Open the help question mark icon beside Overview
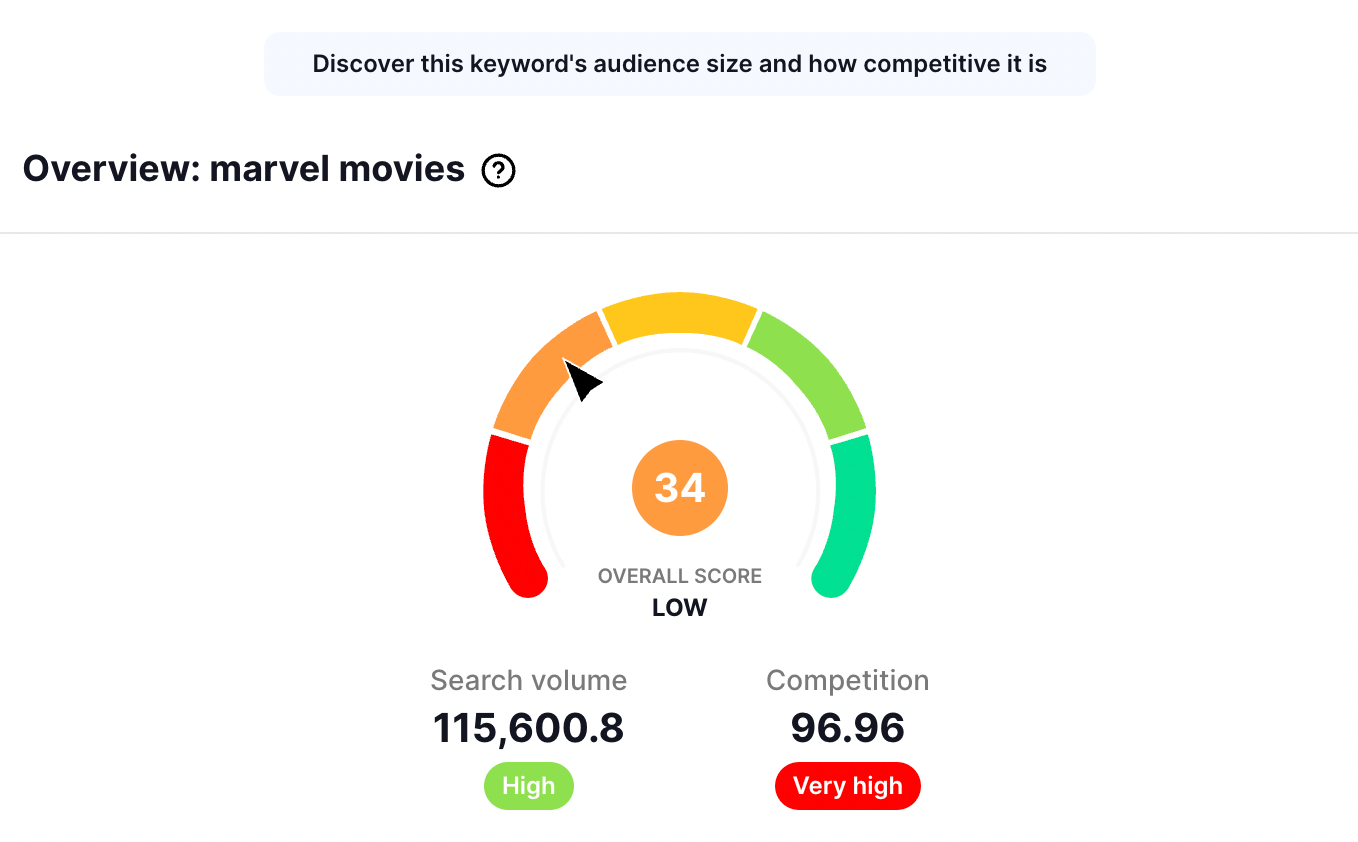The width and height of the screenshot is (1358, 842). click(x=498, y=172)
